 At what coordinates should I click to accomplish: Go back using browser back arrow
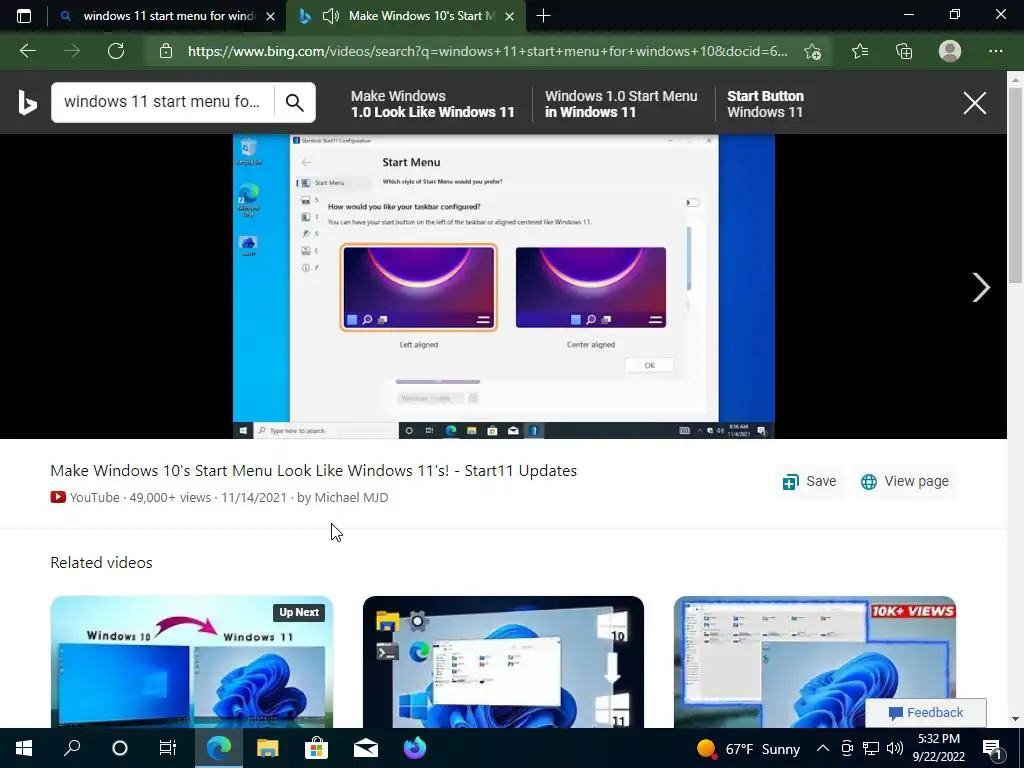(x=28, y=51)
